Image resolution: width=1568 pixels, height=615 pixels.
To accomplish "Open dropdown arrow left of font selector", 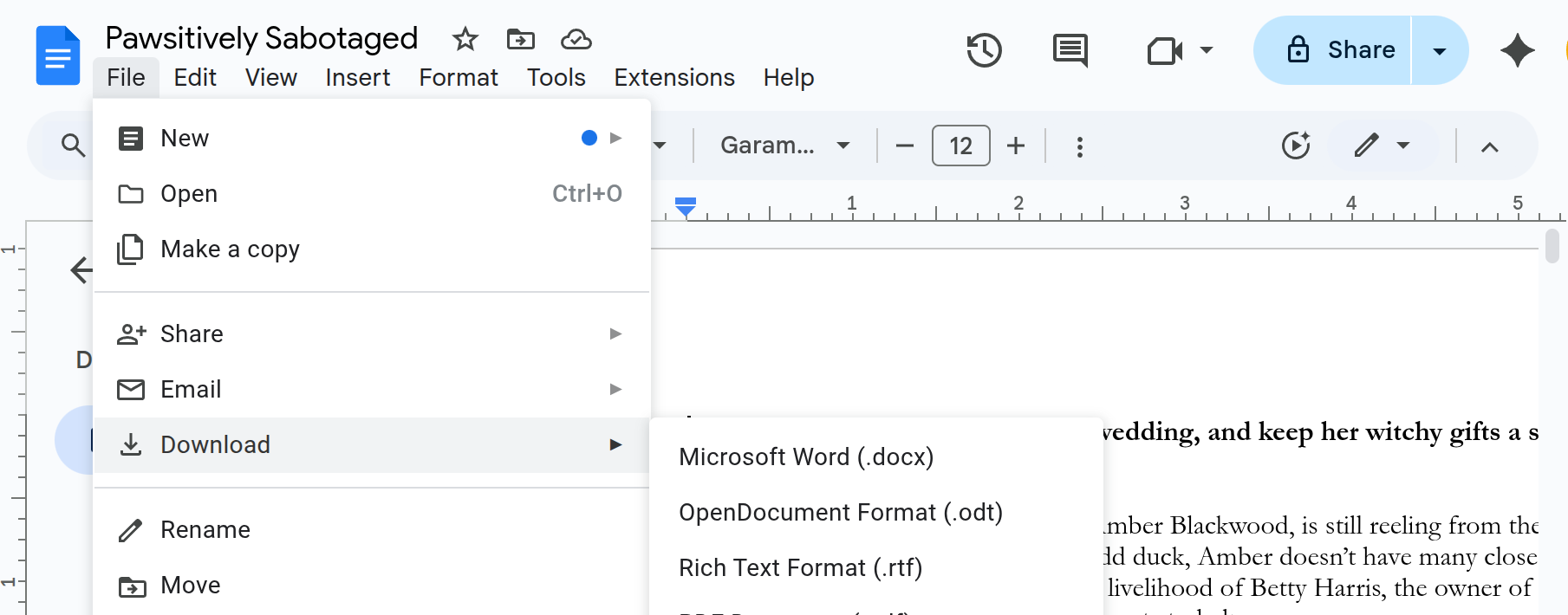I will tap(660, 146).
